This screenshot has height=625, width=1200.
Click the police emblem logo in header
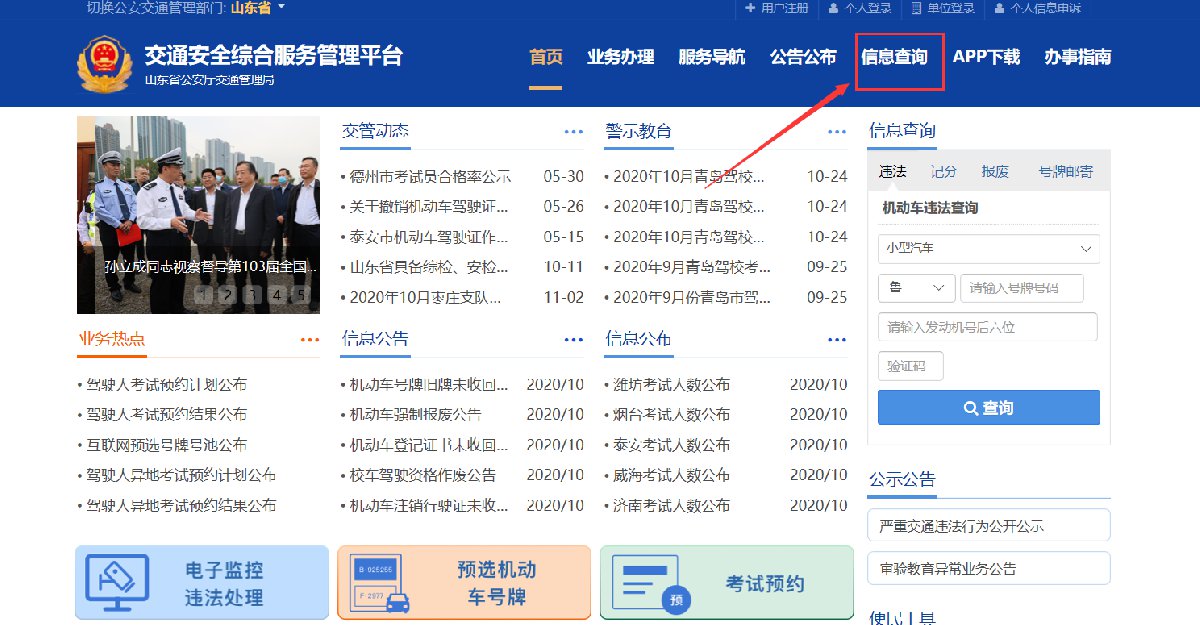(105, 64)
